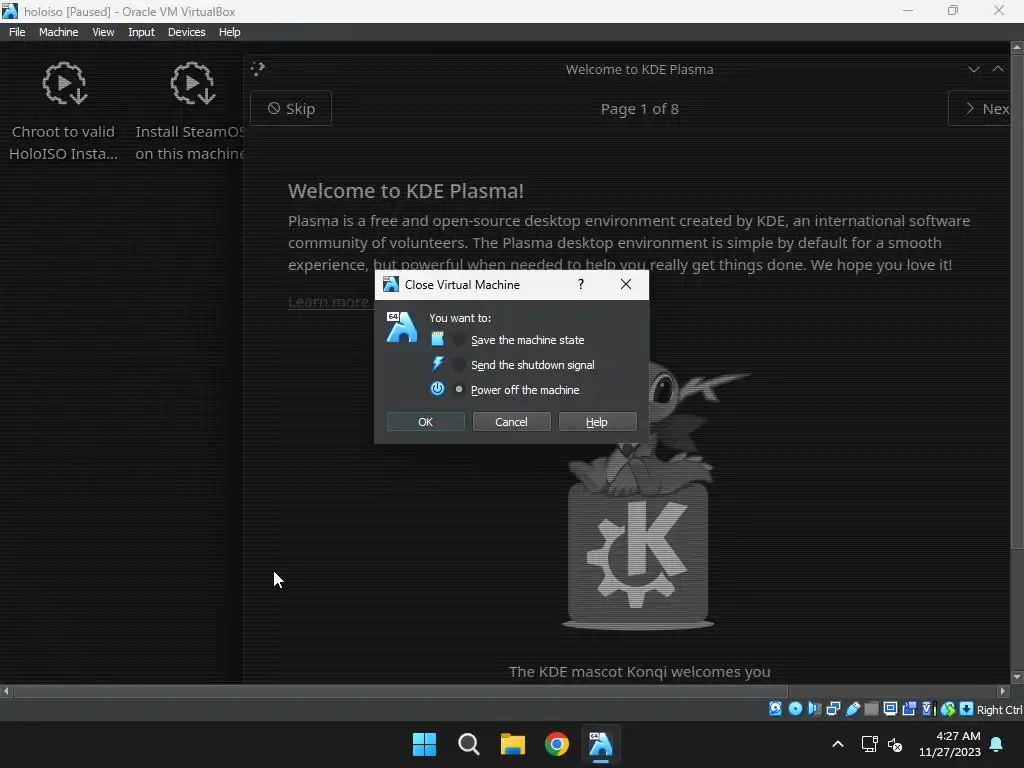Click the USB devices indicator
Screen dimensions: 1024x768
852,709
